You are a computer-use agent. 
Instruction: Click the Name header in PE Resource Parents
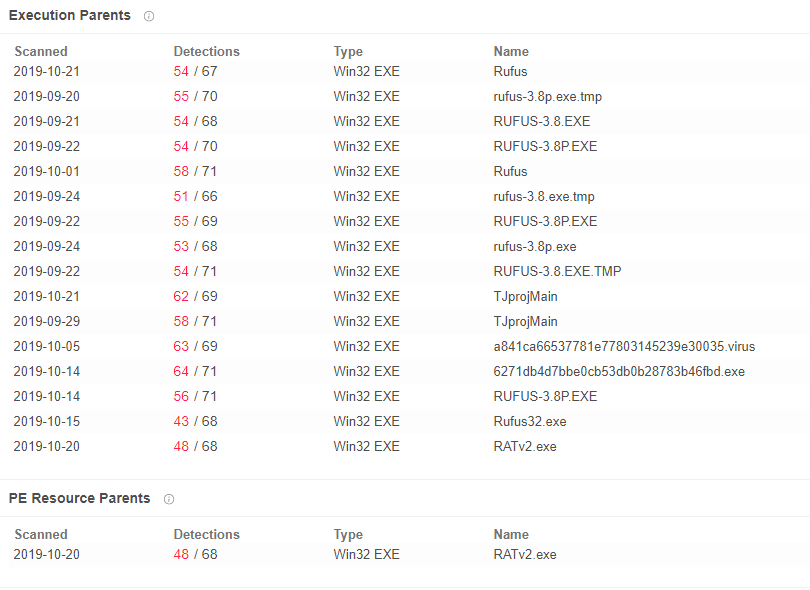point(511,534)
